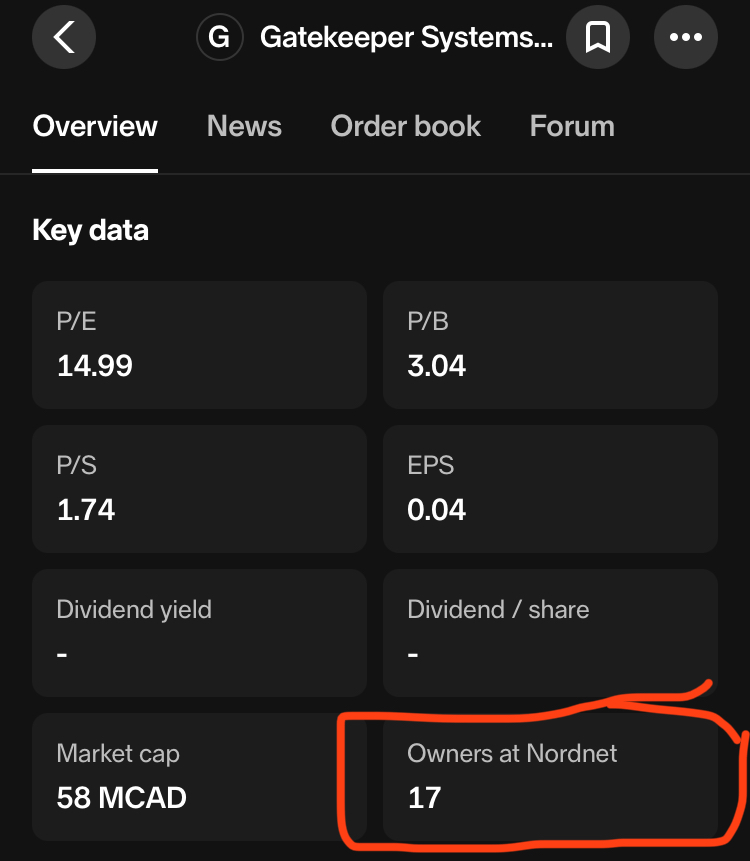Select the Overview tab

click(95, 127)
